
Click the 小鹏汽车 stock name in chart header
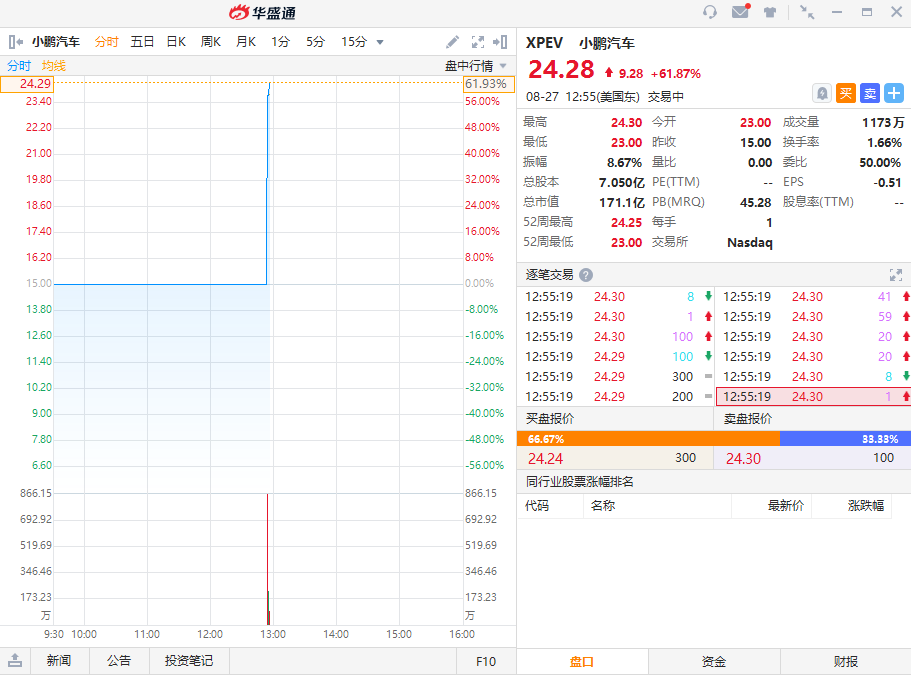click(55, 42)
